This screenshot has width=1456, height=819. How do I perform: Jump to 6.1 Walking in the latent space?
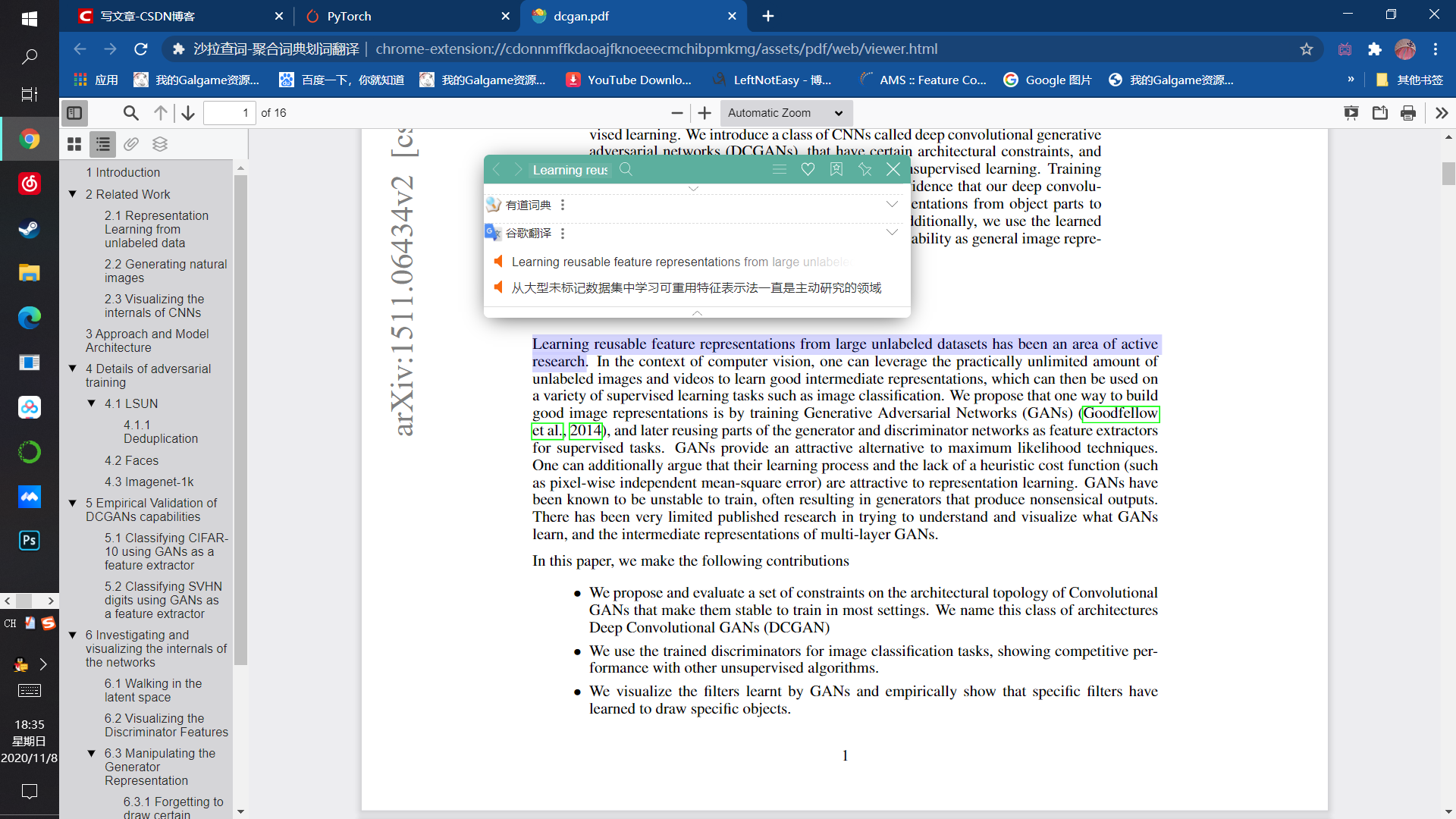pyautogui.click(x=153, y=690)
